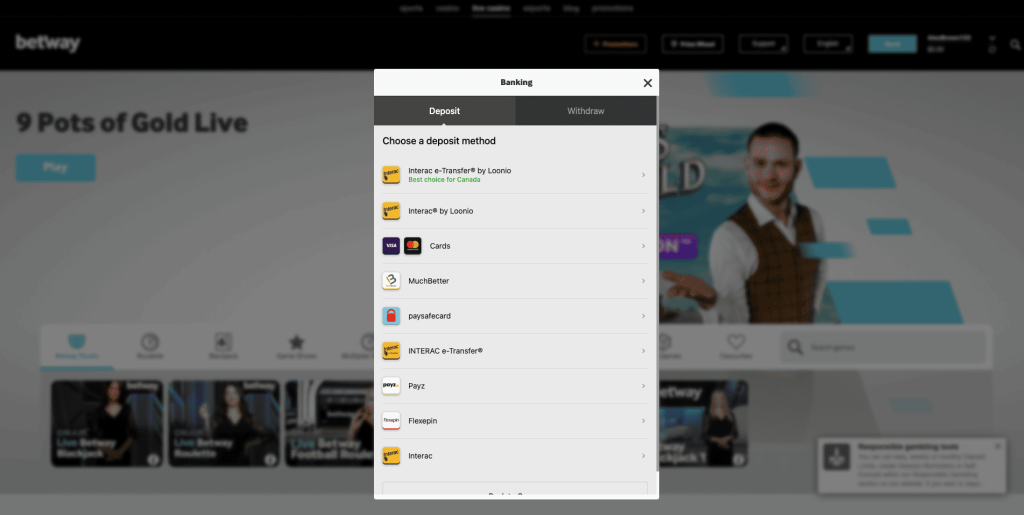
Task: Click the Flexepin logo icon
Action: tap(391, 421)
